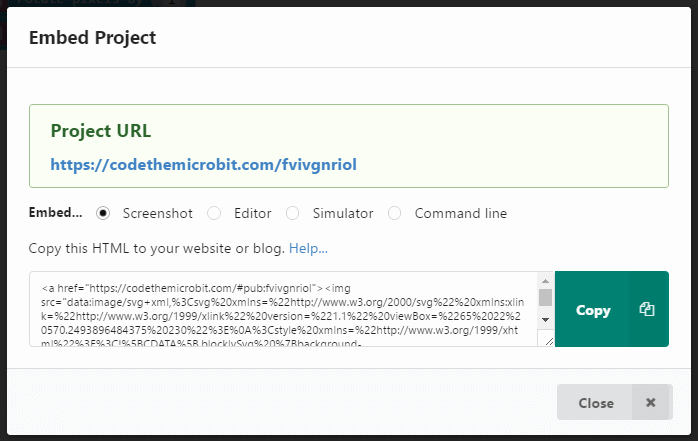
Task: Switch embed type to Command line
Action: pyautogui.click(x=395, y=213)
